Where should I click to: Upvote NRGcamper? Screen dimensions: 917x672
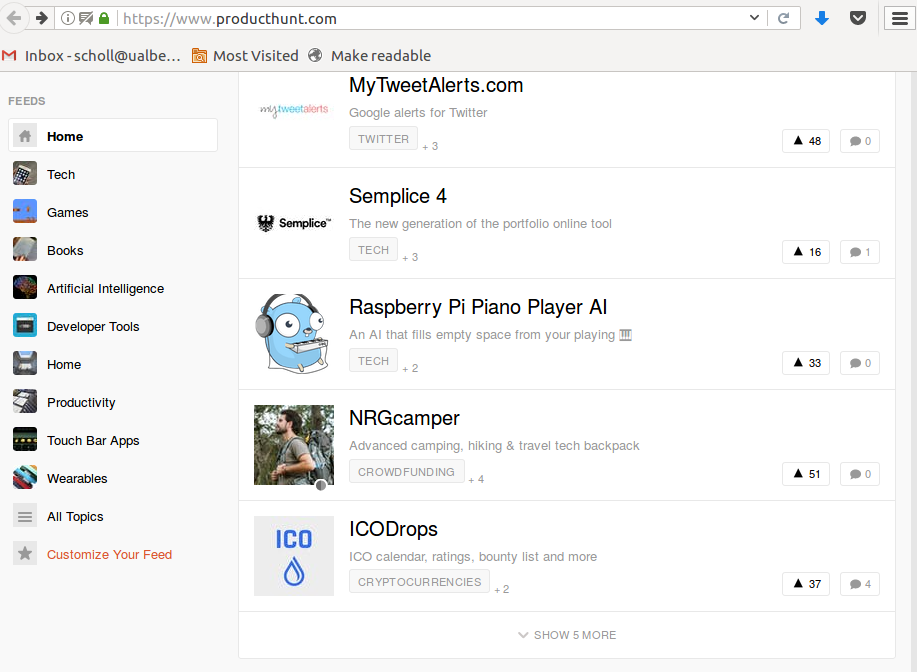click(x=805, y=474)
